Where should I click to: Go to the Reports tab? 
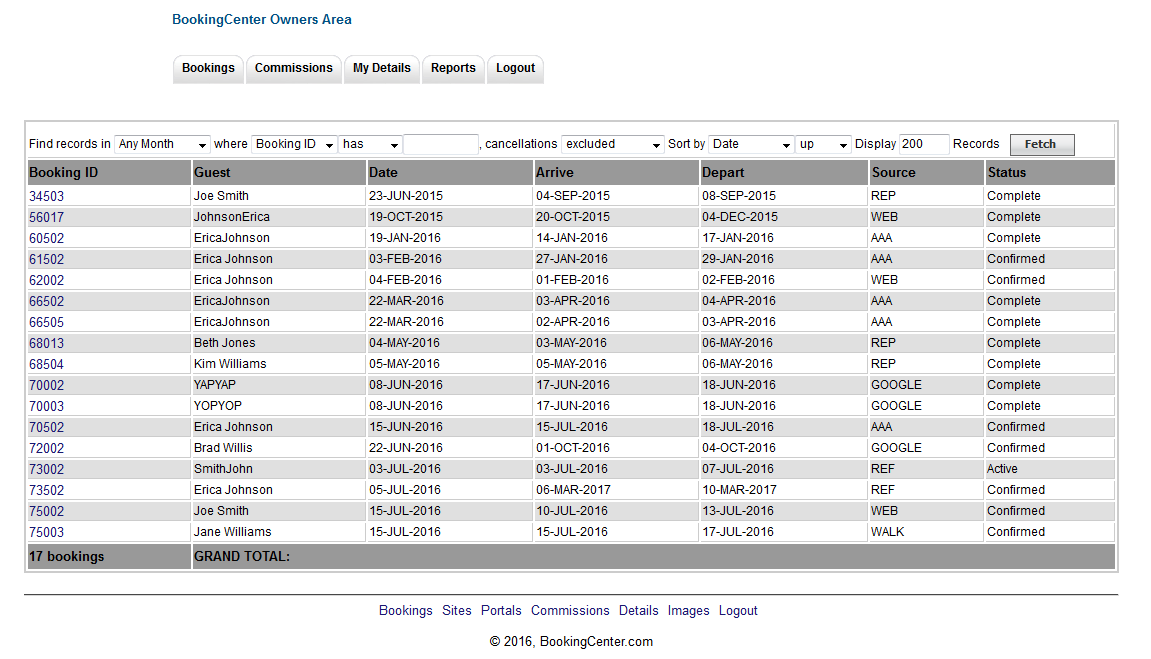click(453, 68)
